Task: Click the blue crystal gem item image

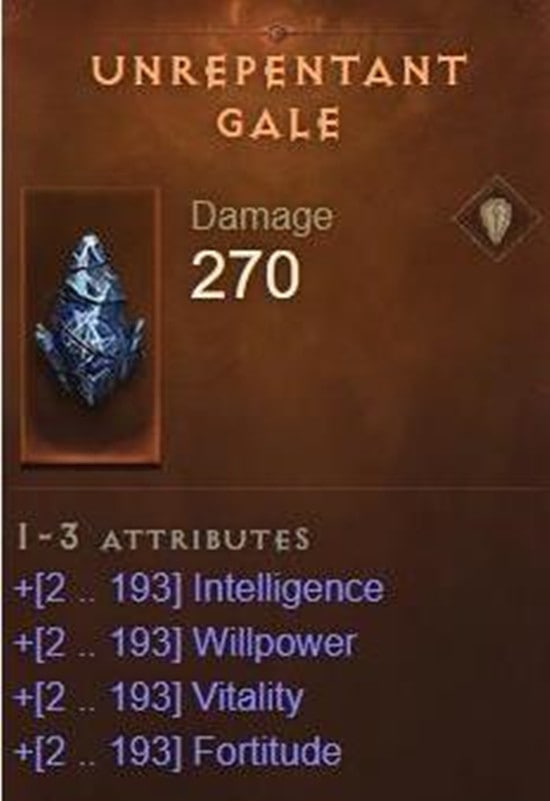Action: (91, 320)
